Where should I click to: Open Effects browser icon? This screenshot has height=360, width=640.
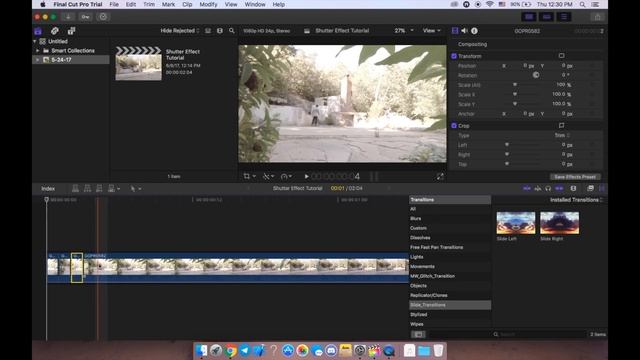[x=590, y=188]
